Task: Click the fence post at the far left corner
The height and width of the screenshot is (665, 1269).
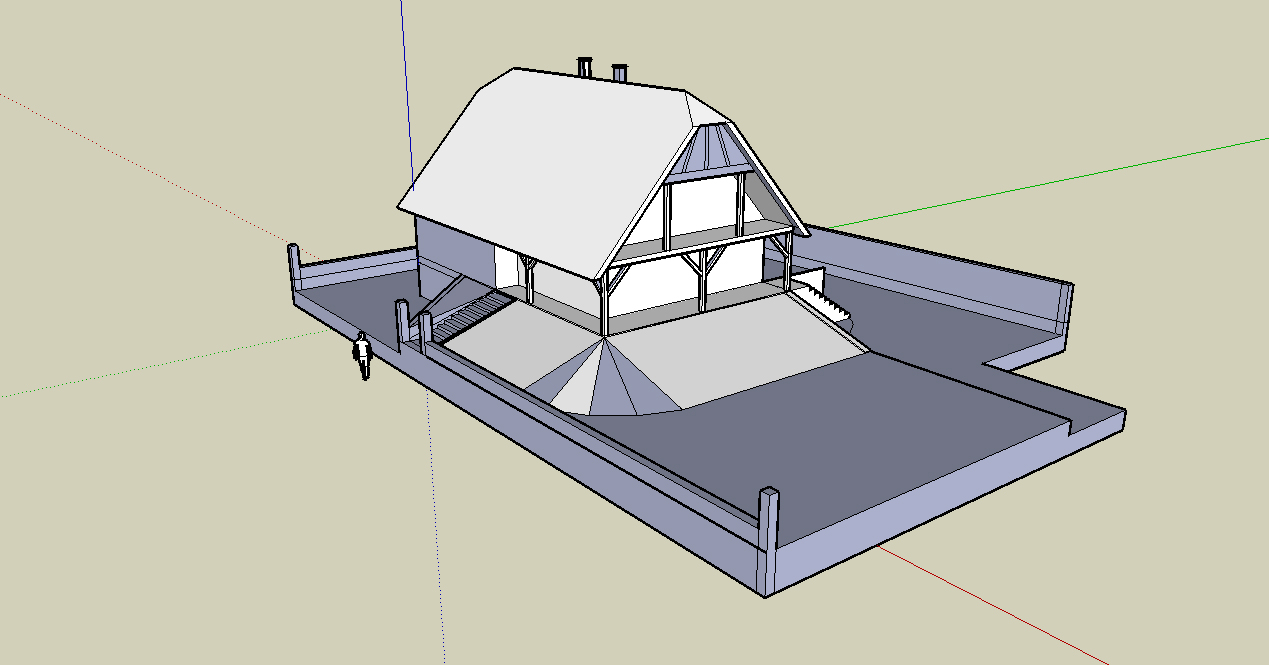Action: (295, 268)
